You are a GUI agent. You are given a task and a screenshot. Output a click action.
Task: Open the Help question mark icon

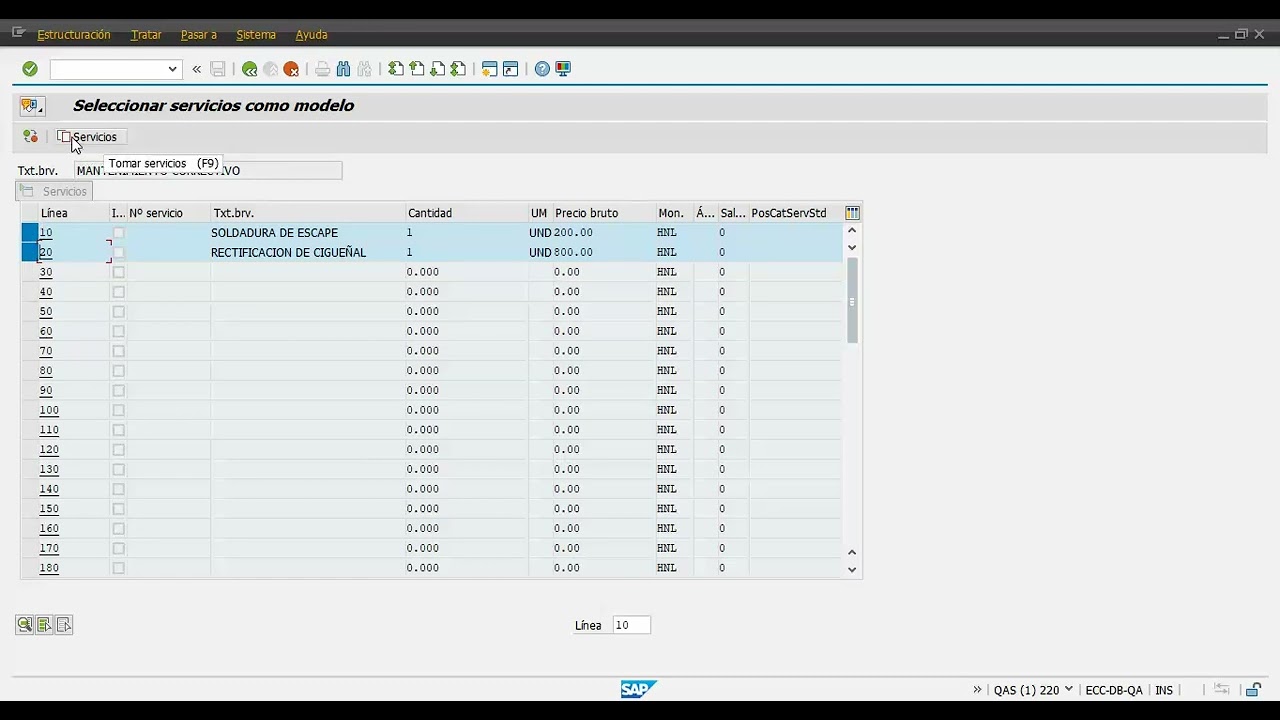click(x=542, y=69)
